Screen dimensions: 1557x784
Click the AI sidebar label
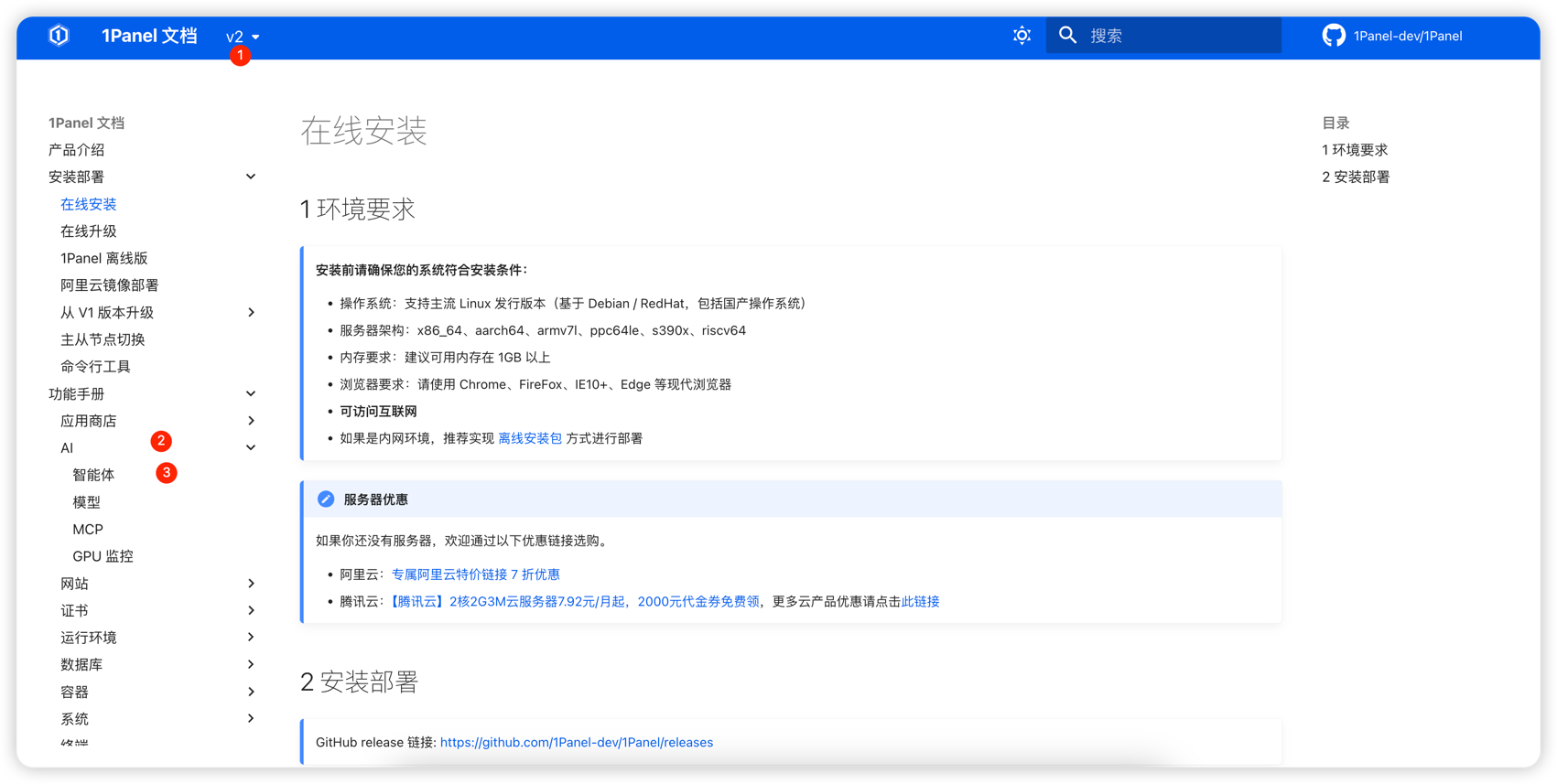67,448
